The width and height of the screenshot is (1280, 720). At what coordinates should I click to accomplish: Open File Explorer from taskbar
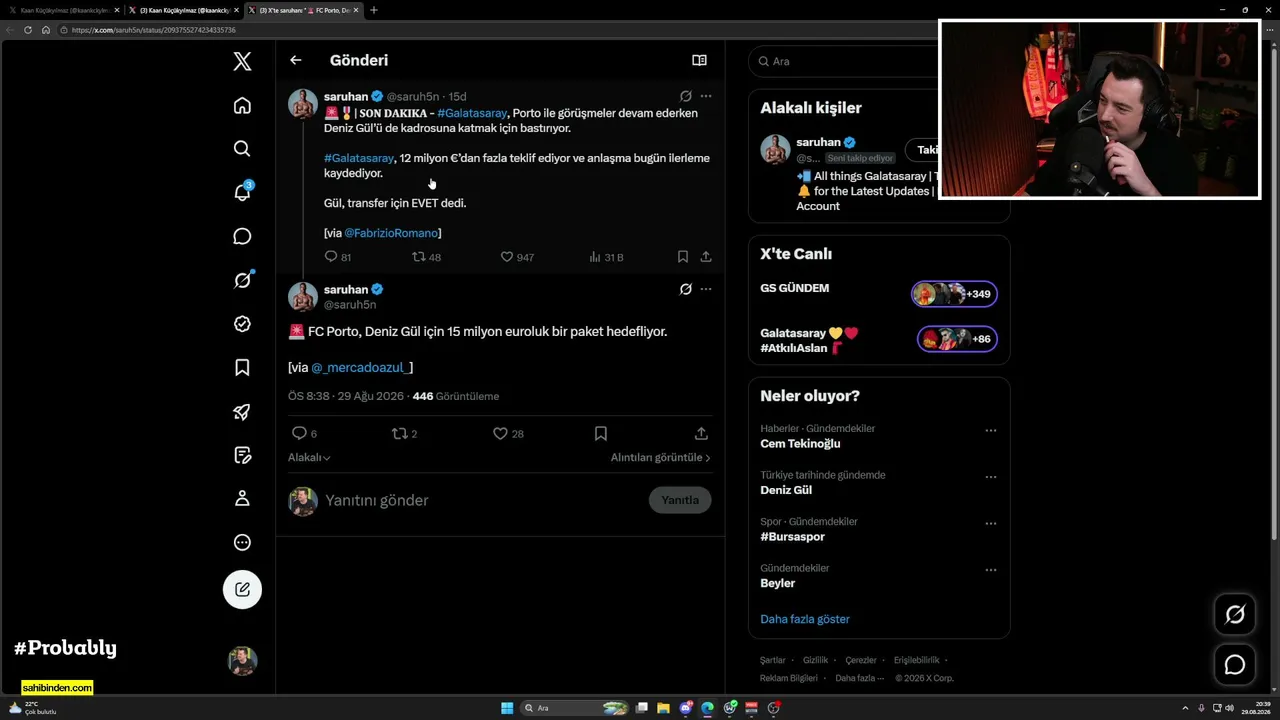663,708
